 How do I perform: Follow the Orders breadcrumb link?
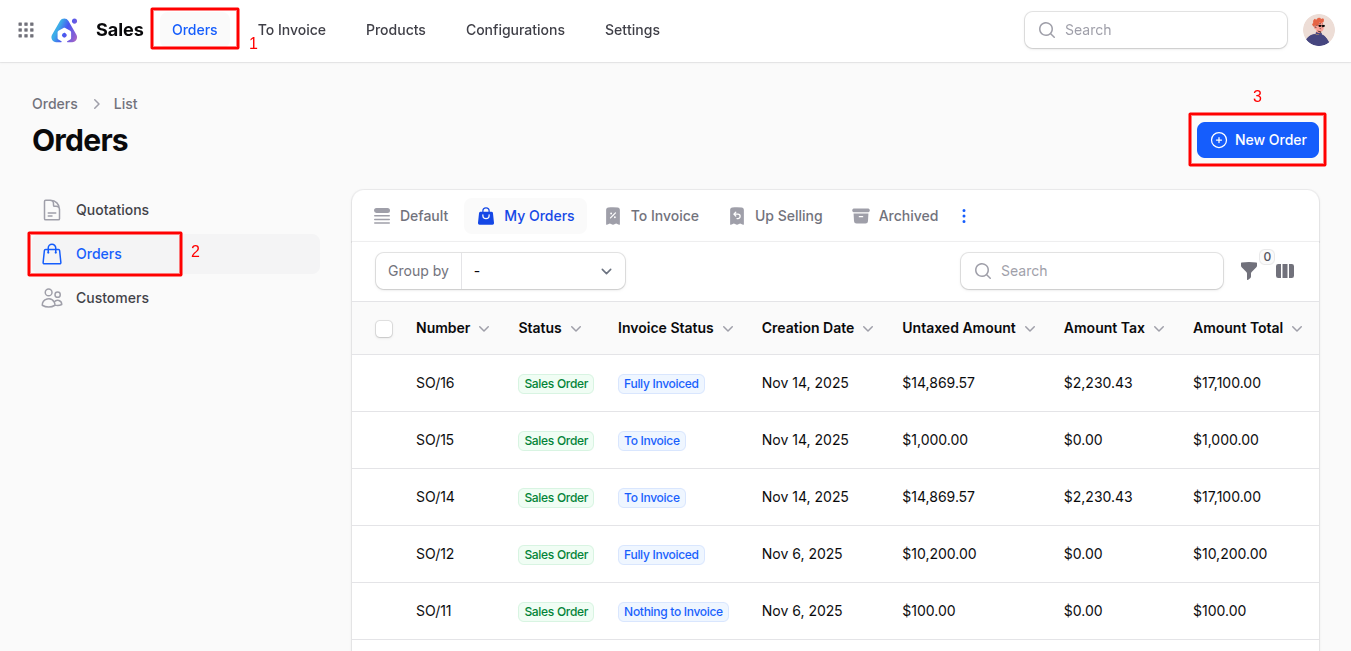tap(55, 104)
